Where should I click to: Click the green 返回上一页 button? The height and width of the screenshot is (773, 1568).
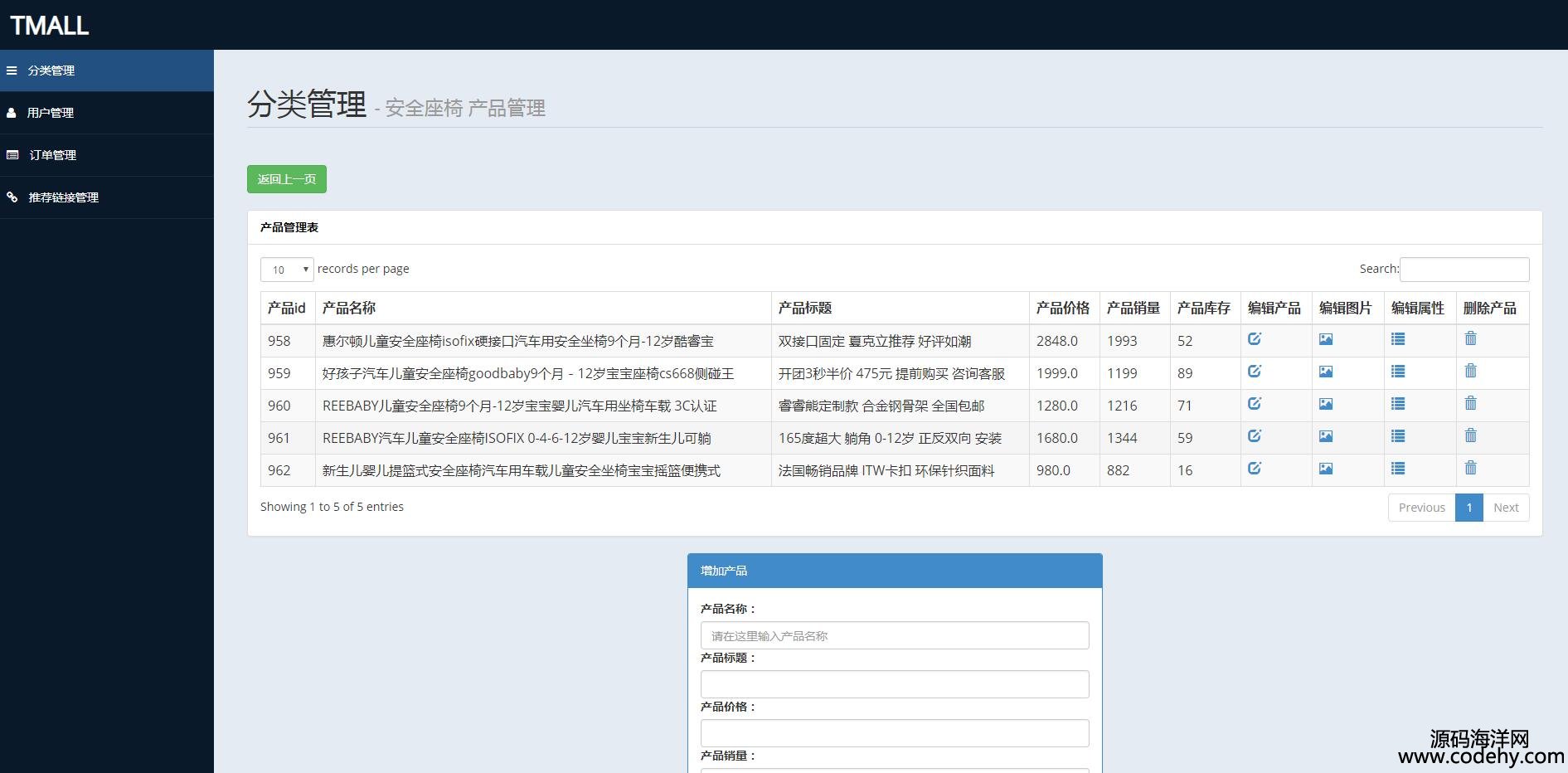coord(287,179)
